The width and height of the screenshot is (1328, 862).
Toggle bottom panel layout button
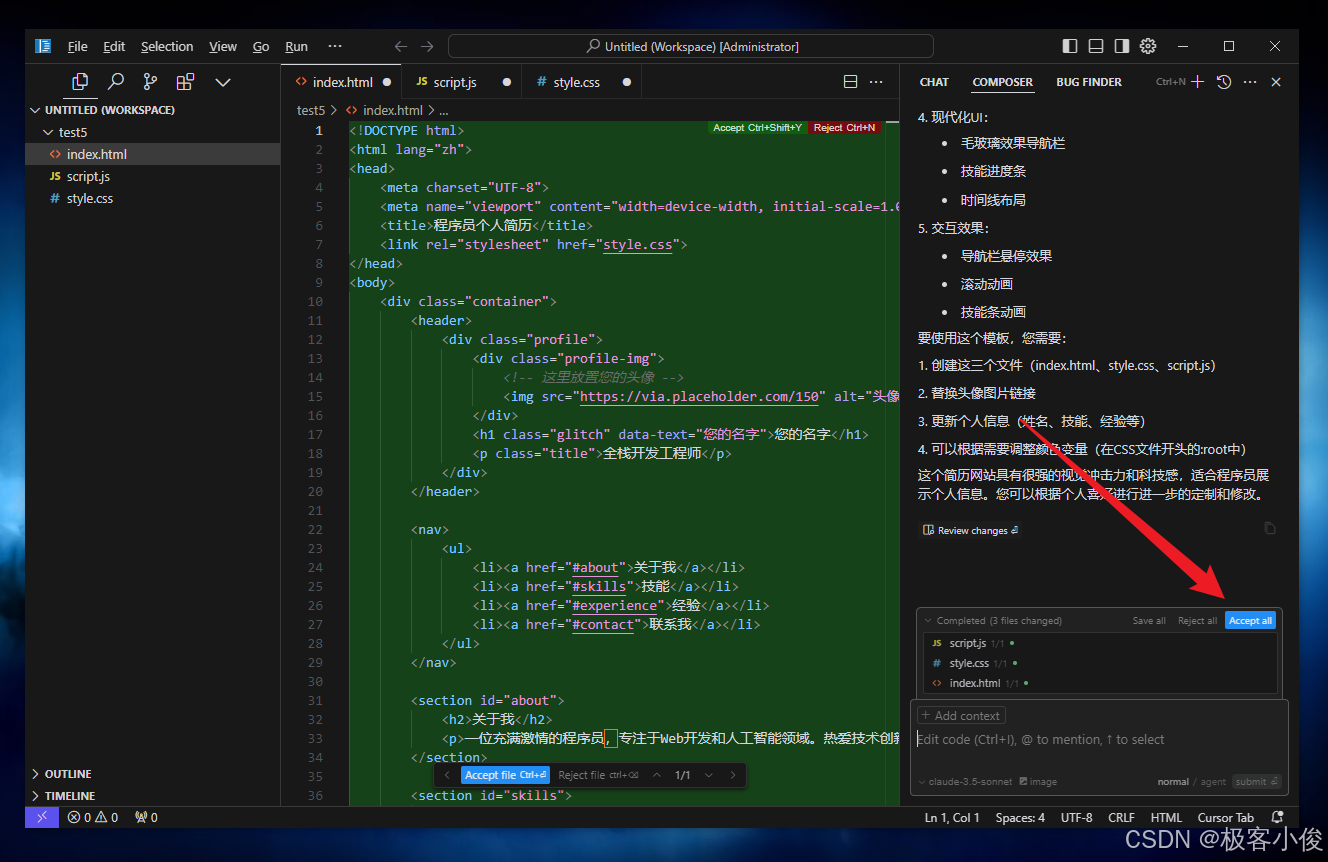pos(1096,46)
